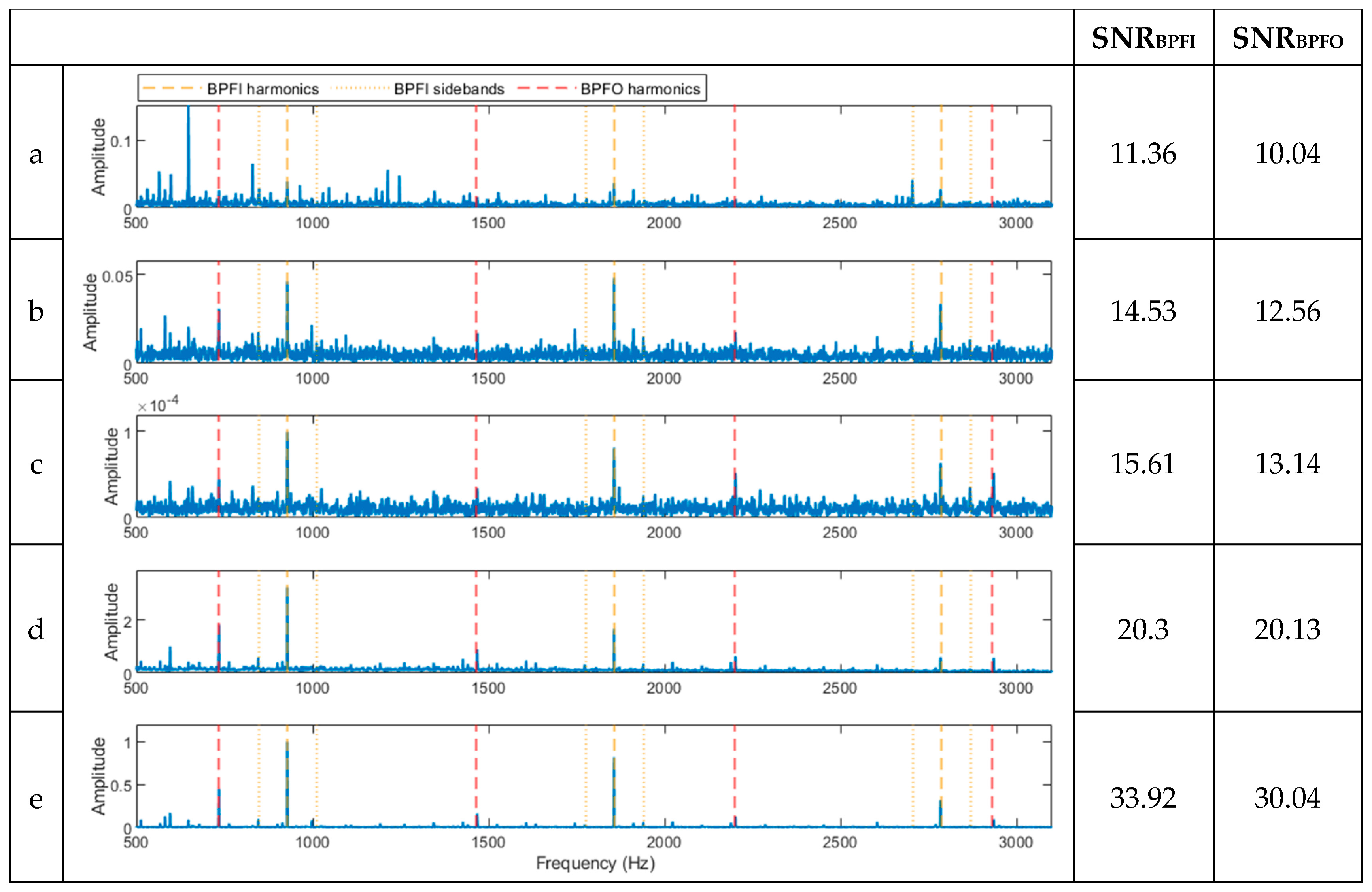Click the ×10⁻⁴ exponent label on plot c
Viewport: 1372px width, 892px height.
click(158, 405)
